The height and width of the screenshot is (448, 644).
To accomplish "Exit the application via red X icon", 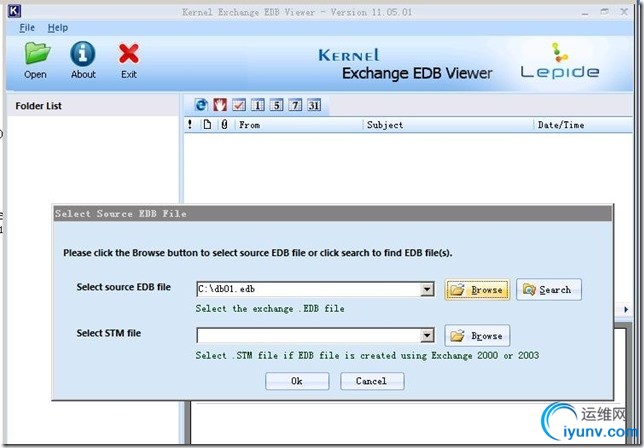I will pyautogui.click(x=129, y=60).
